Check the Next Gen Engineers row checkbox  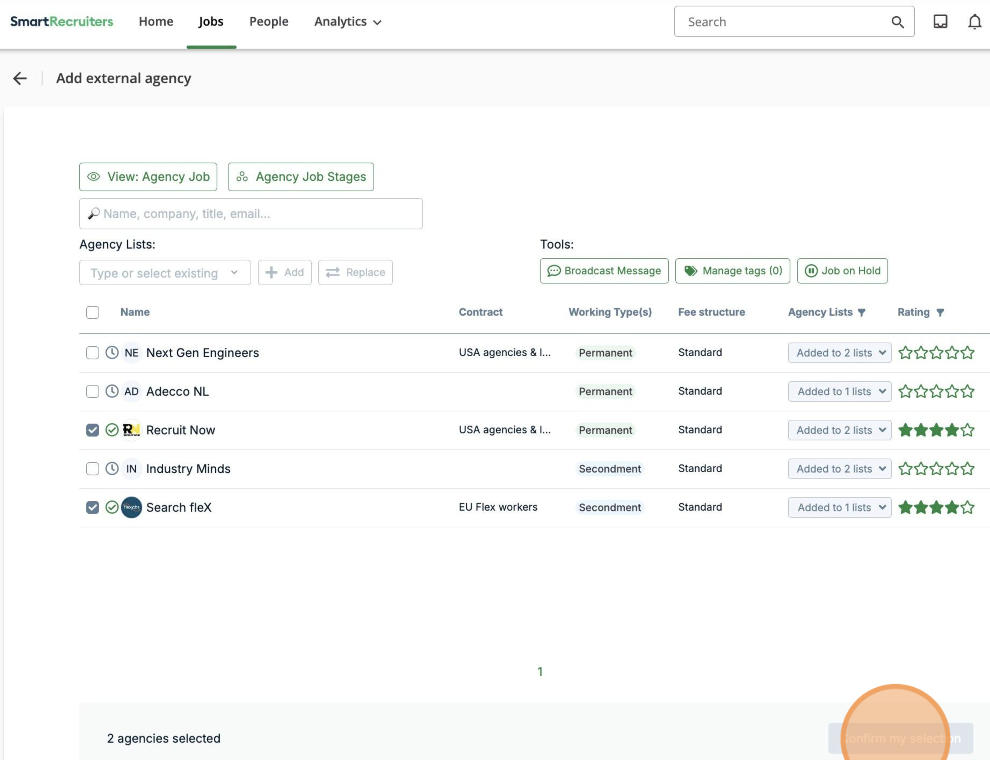pos(92,353)
